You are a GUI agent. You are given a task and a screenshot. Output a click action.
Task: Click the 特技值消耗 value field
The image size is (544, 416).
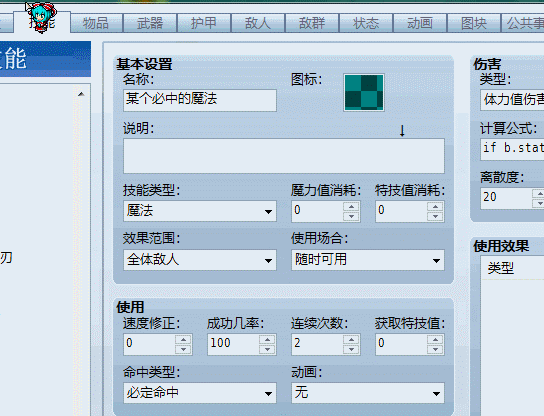tap(401, 211)
